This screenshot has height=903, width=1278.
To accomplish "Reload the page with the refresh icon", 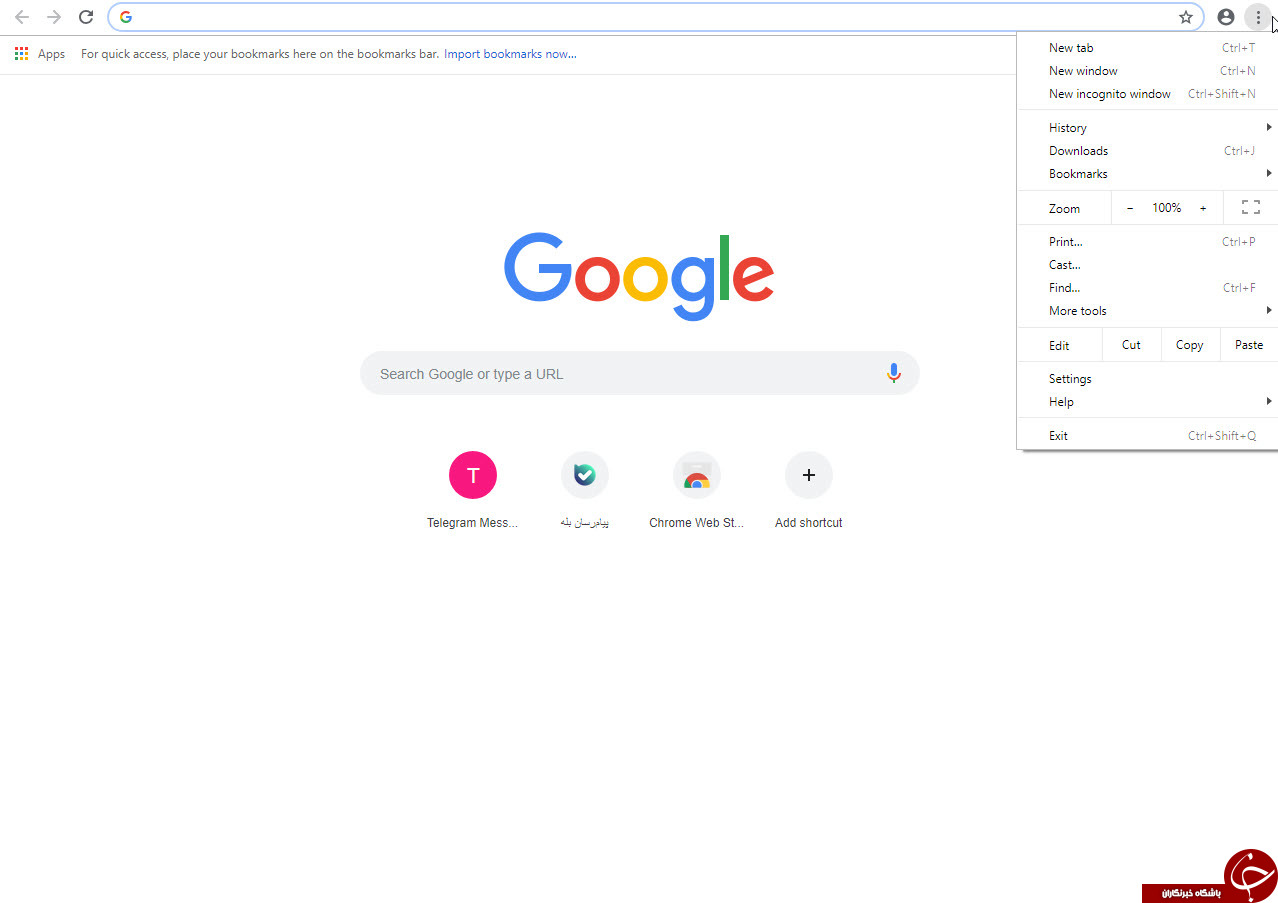I will [86, 17].
